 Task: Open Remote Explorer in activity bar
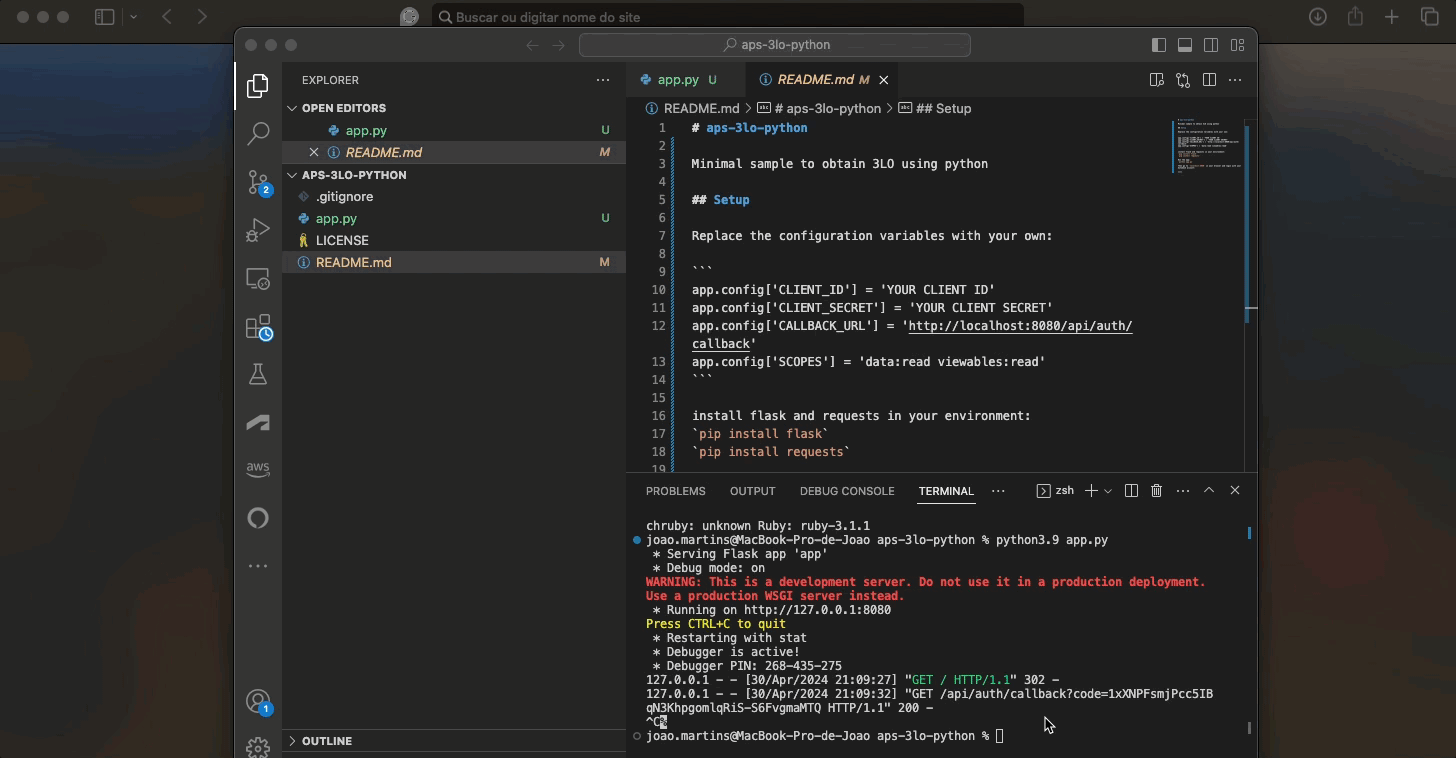(258, 279)
